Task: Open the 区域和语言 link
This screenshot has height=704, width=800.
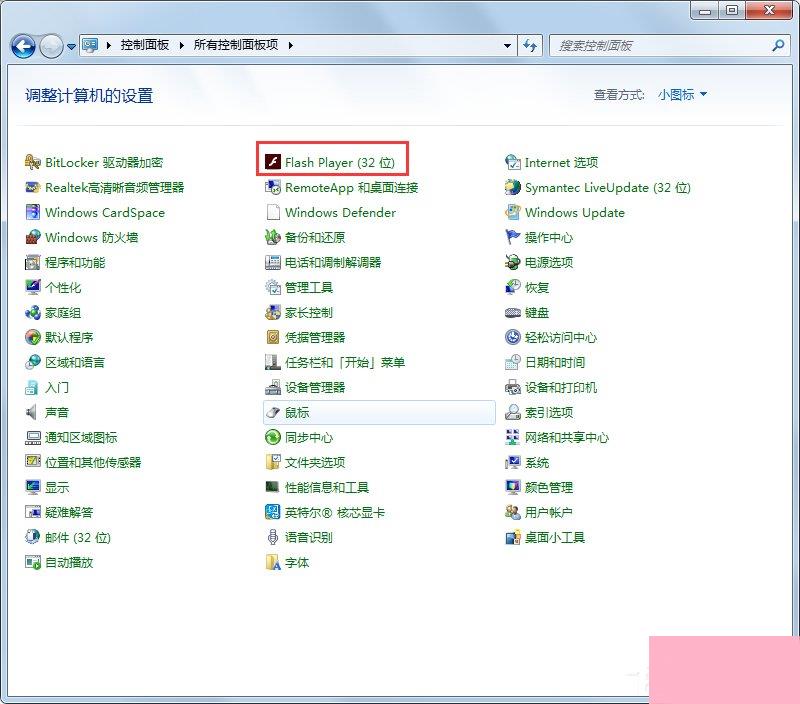Action: 75,362
